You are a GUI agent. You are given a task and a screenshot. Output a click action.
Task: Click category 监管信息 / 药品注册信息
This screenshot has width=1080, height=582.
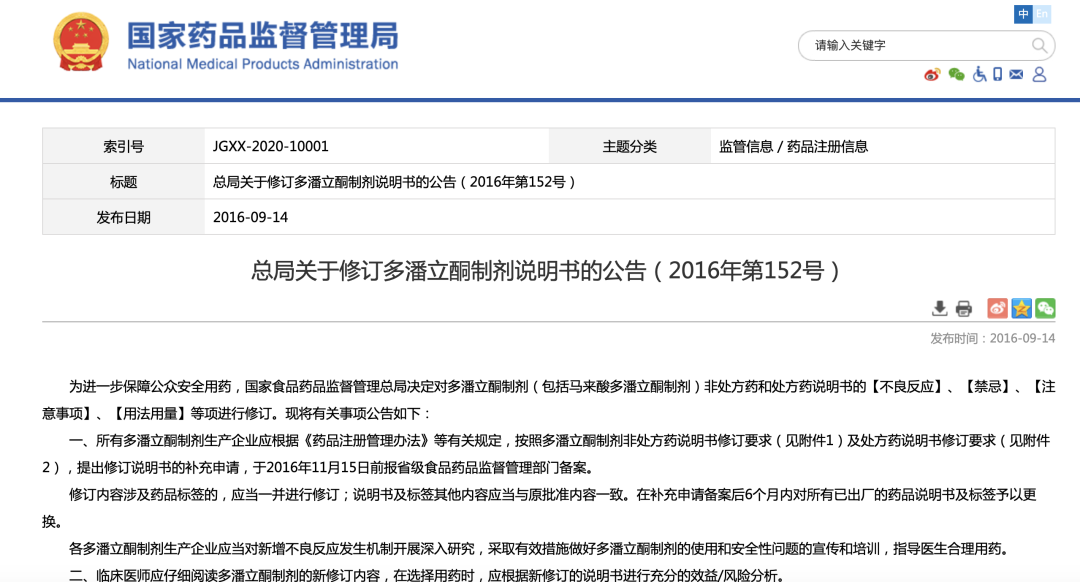793,146
